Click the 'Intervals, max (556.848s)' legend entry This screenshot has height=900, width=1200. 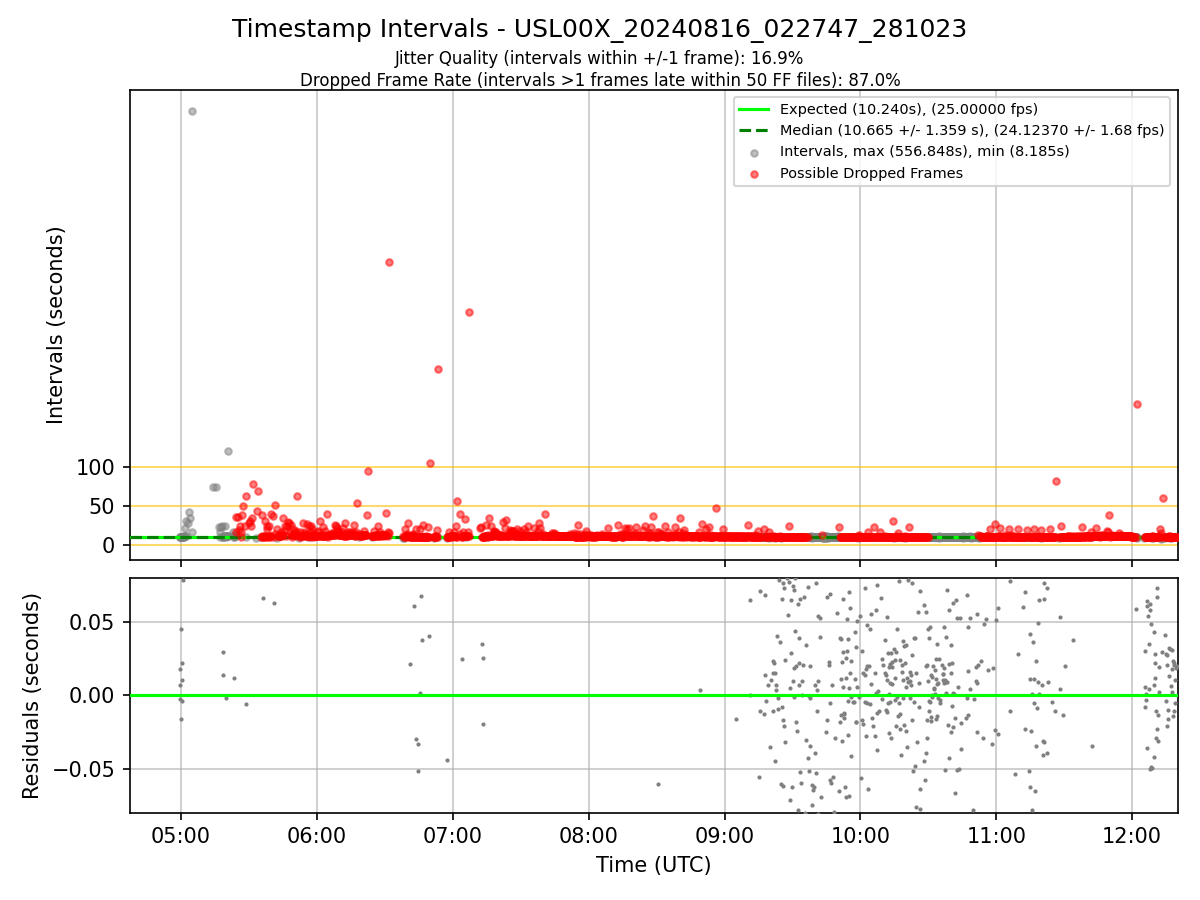[x=925, y=151]
